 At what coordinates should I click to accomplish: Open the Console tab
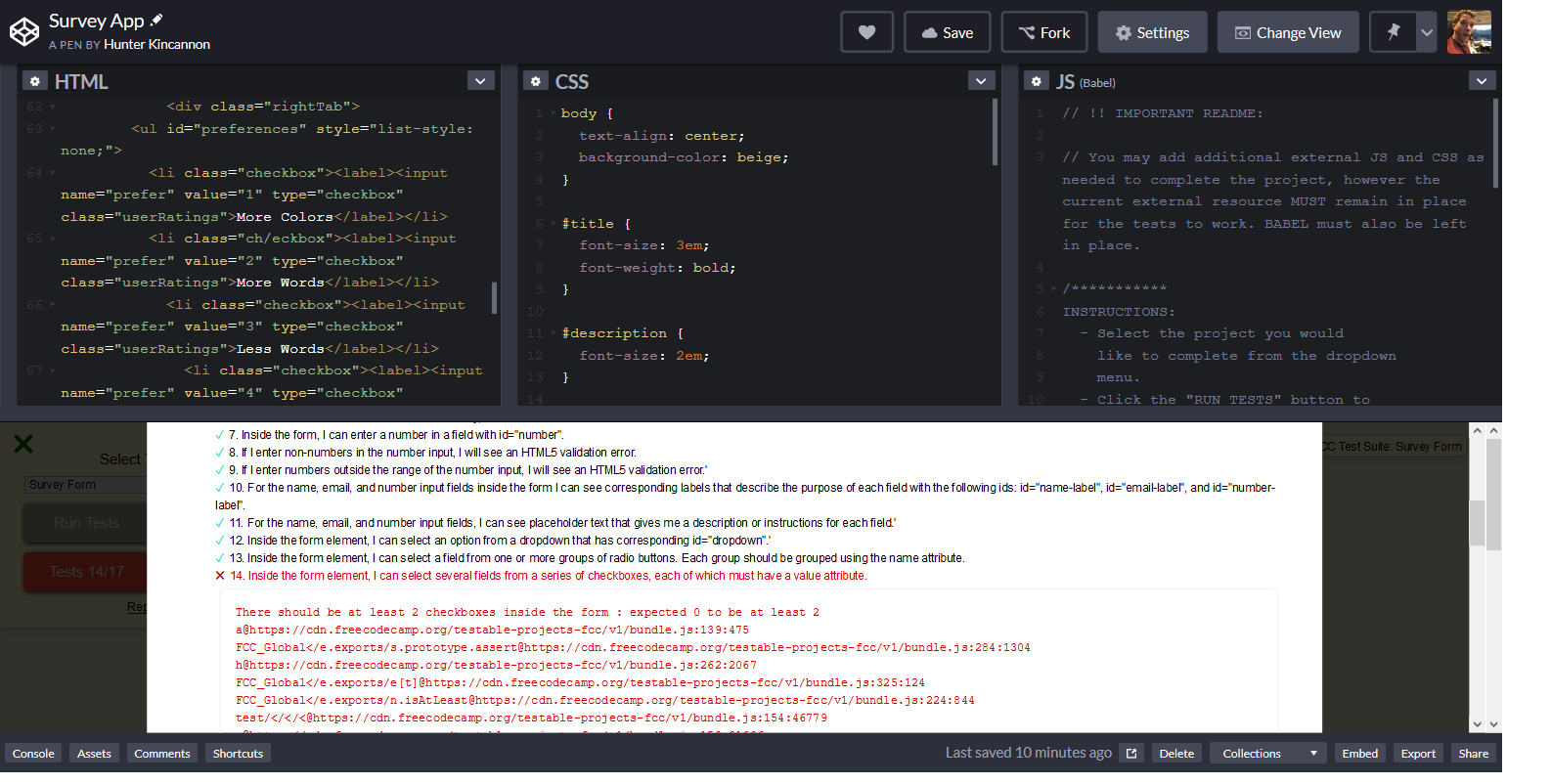(x=33, y=754)
